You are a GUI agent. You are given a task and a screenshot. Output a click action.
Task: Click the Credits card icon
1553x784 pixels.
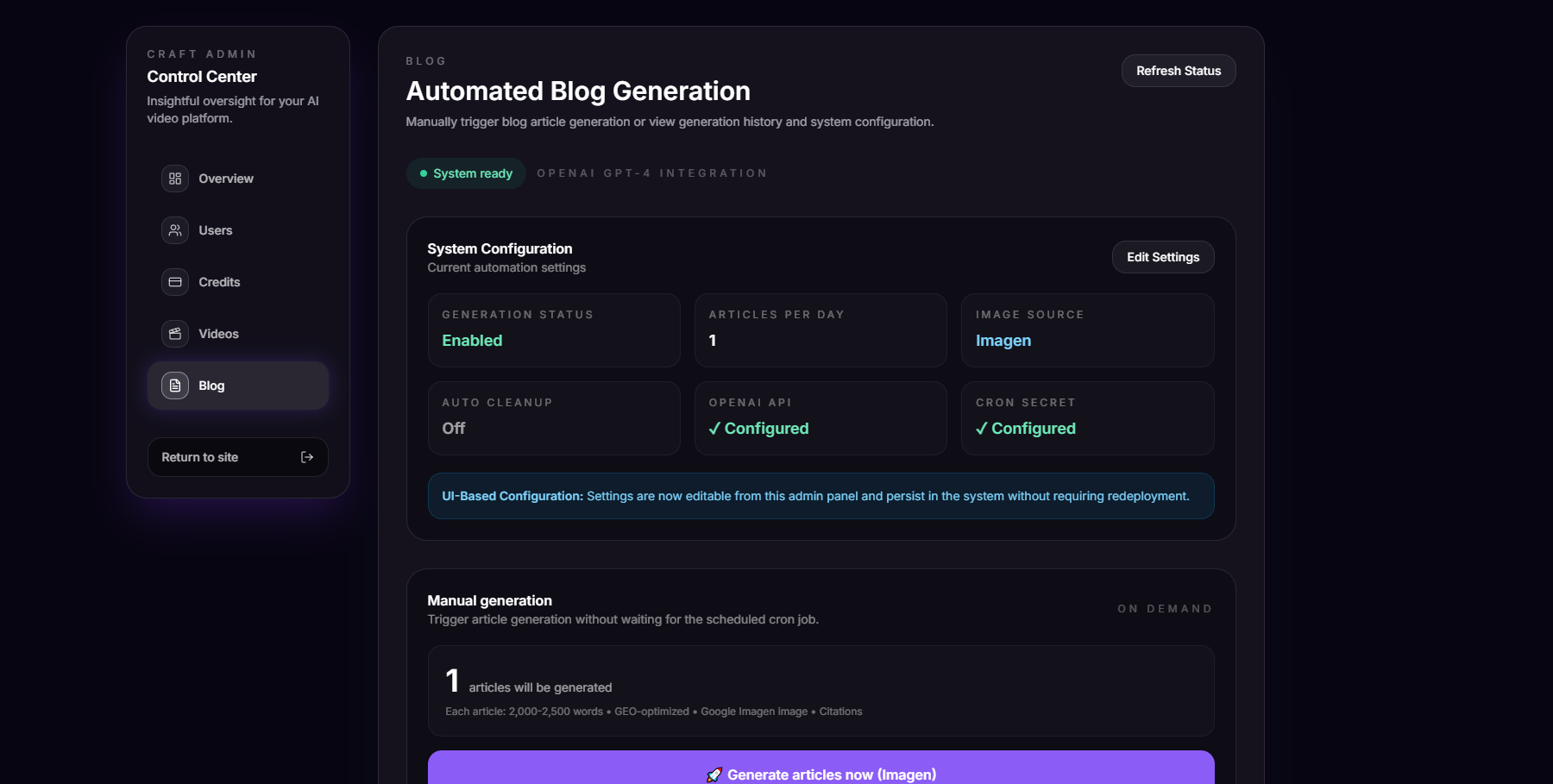175,282
